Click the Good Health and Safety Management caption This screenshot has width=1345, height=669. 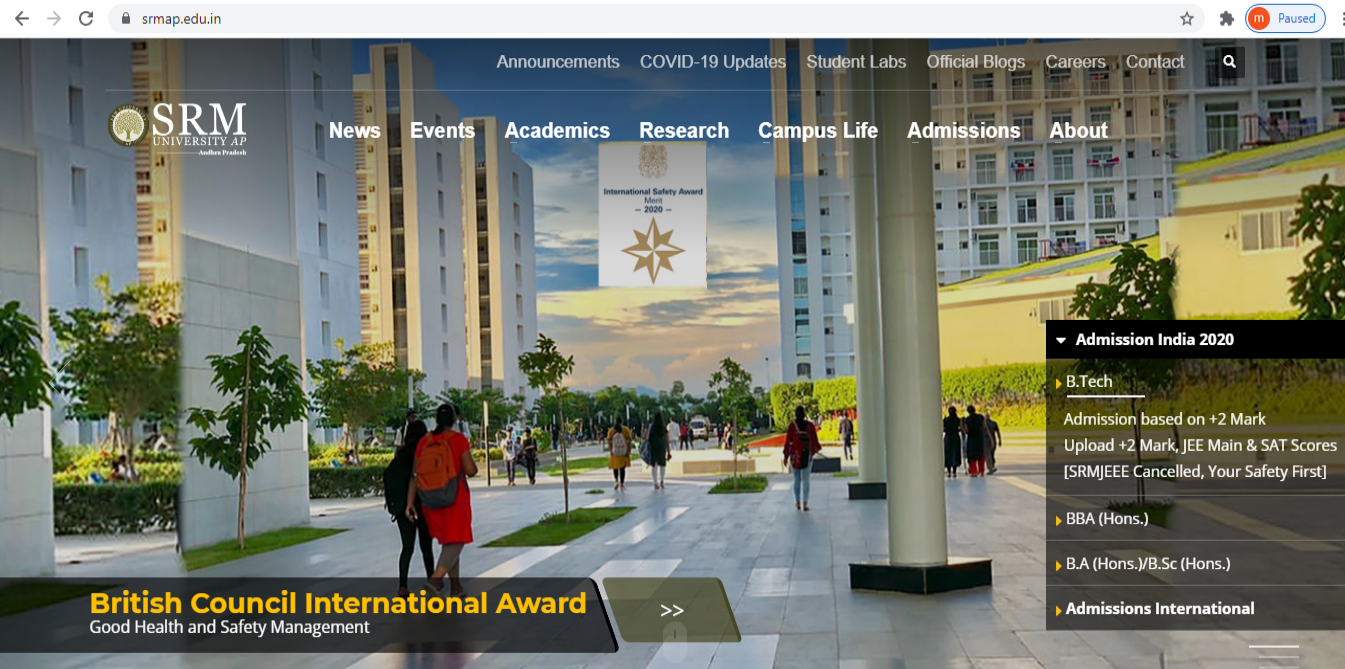point(229,628)
